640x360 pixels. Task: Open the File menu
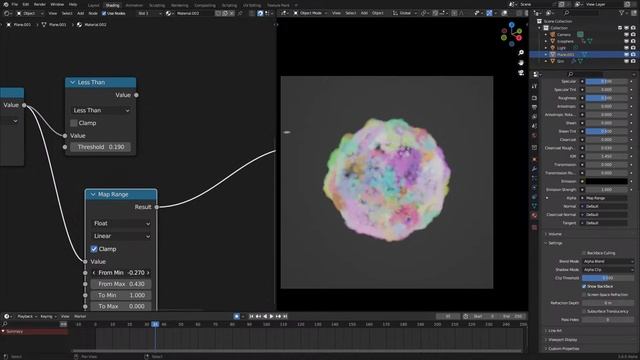point(15,4)
